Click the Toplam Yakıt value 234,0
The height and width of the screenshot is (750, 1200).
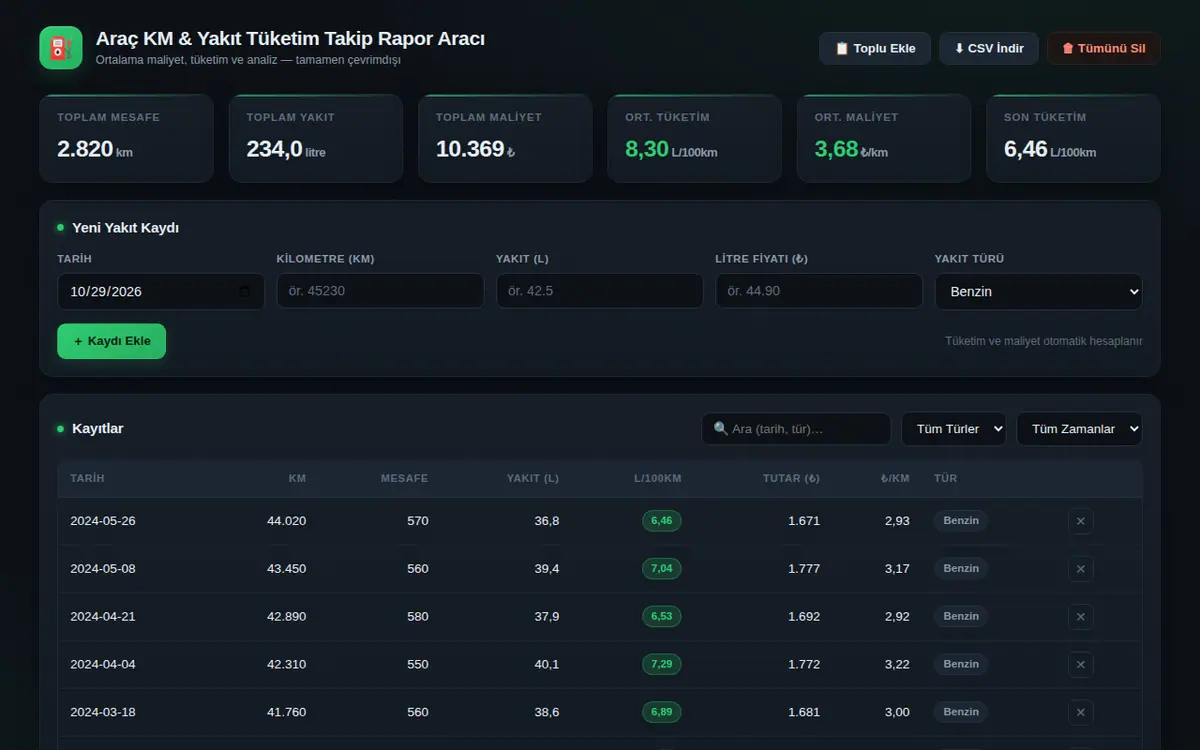tap(275, 149)
